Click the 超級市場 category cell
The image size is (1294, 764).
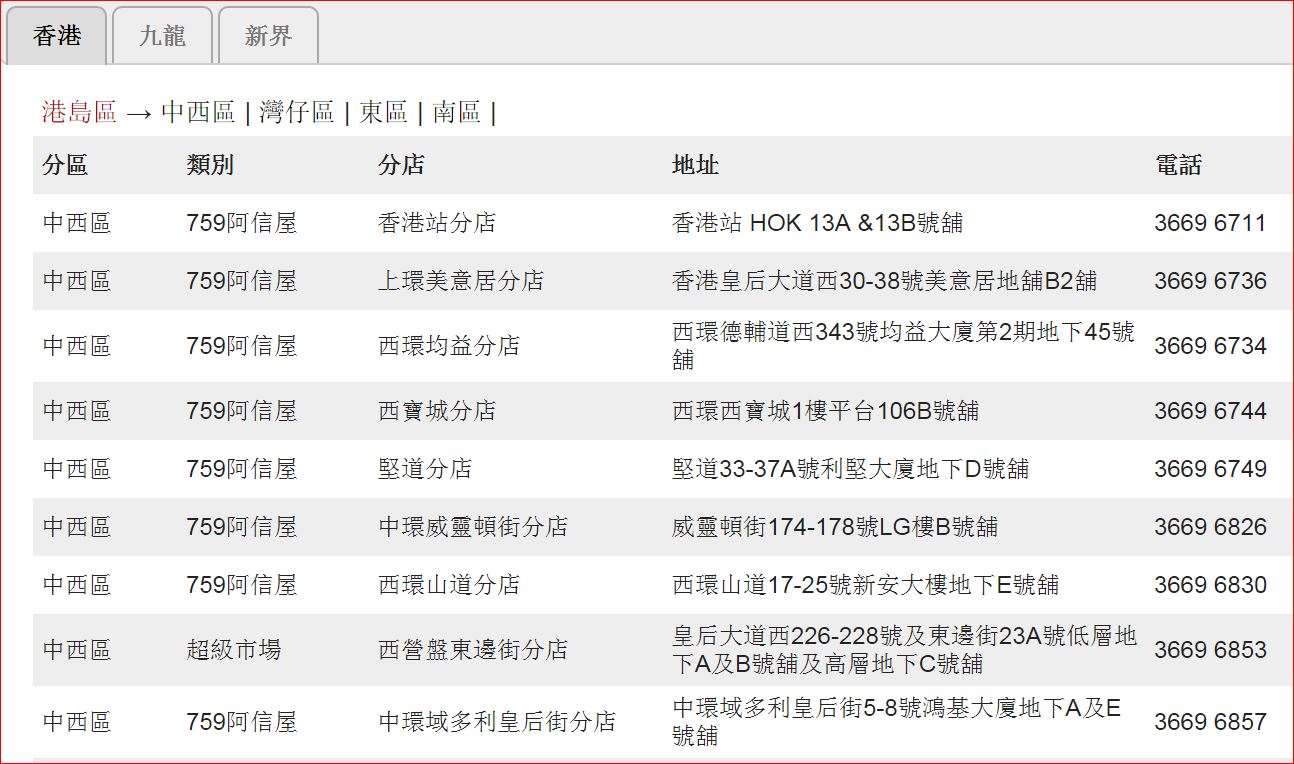(234, 650)
